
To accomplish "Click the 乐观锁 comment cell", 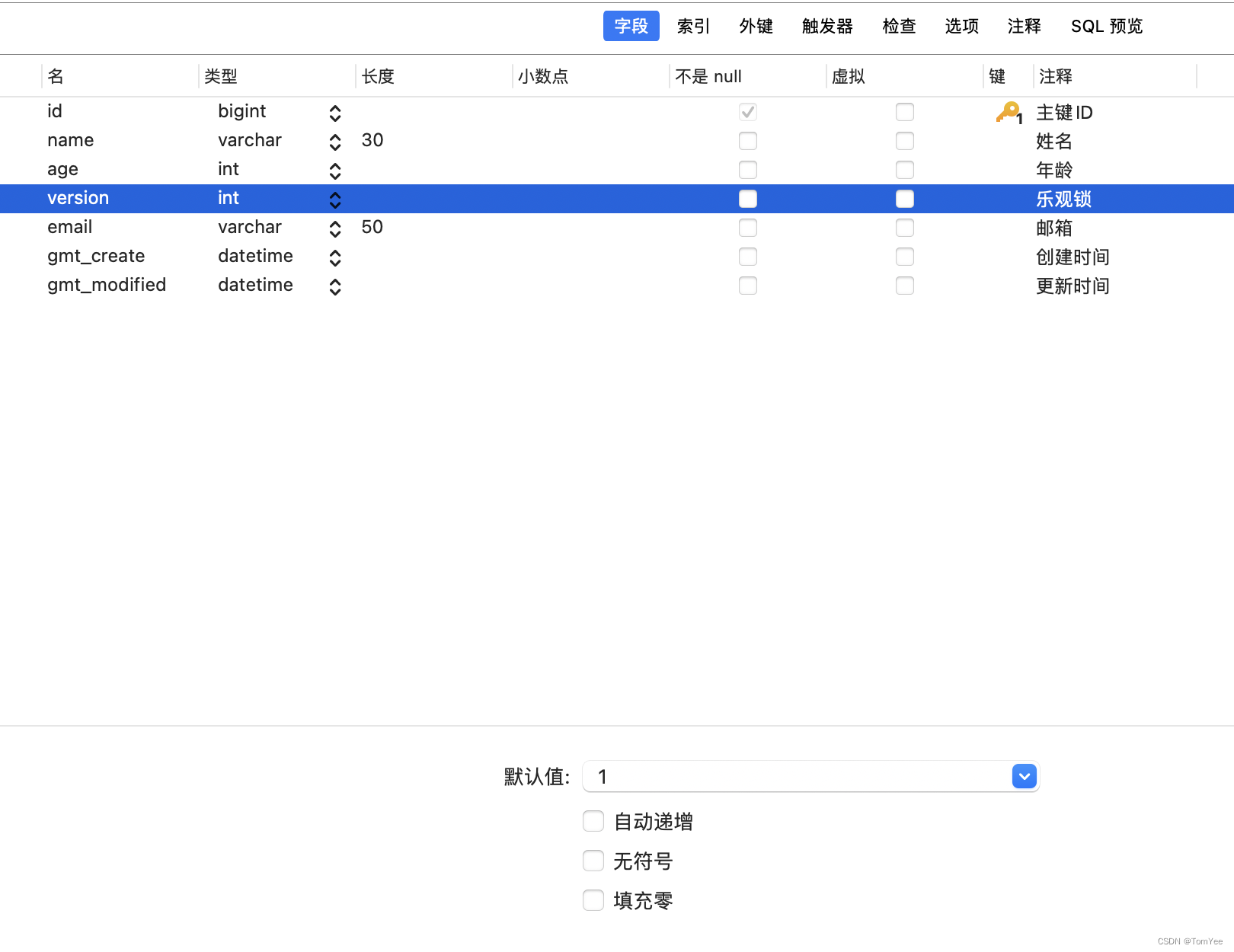I will (1063, 200).
